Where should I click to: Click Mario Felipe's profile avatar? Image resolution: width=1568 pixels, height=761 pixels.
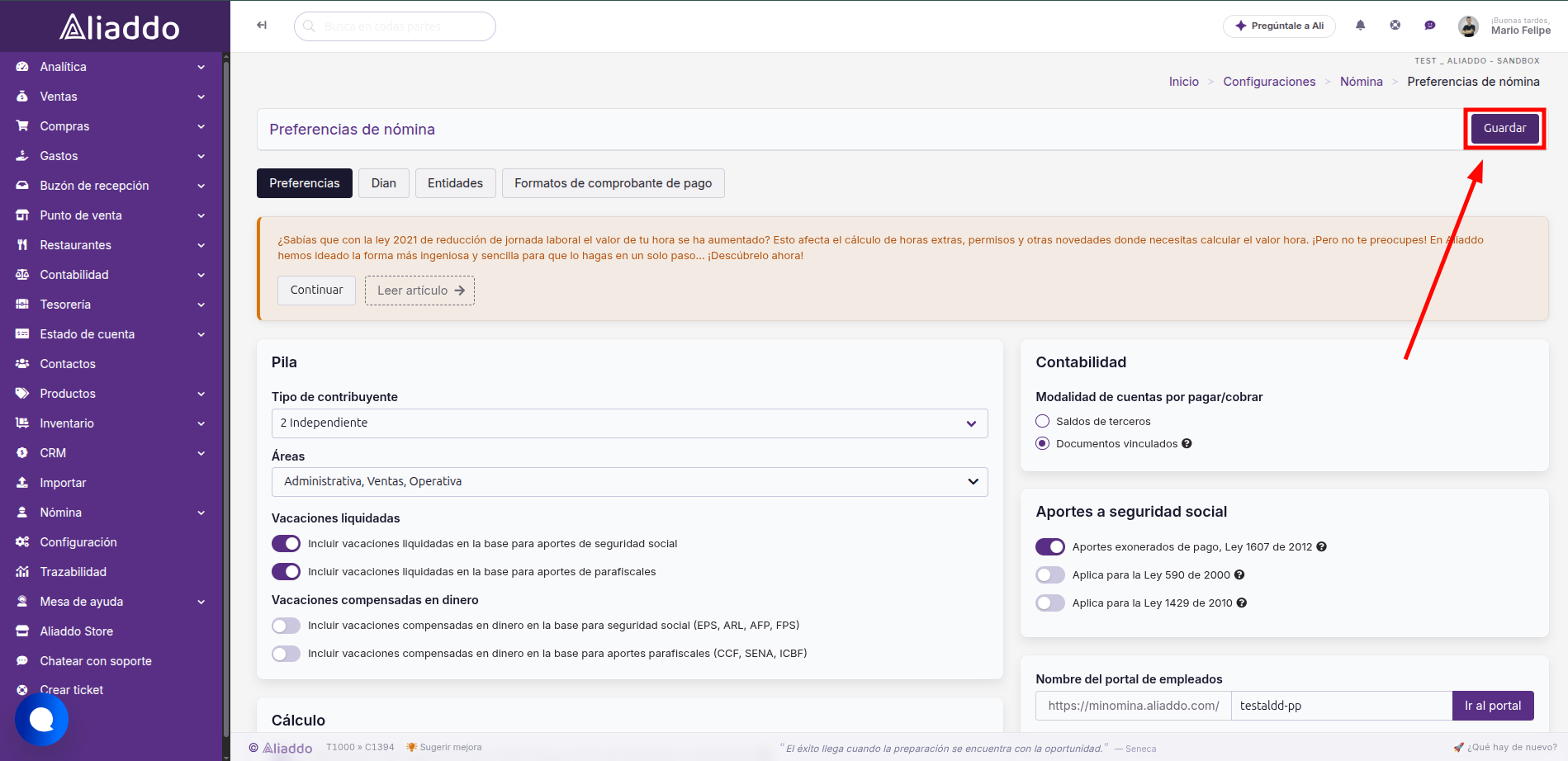click(x=1468, y=26)
